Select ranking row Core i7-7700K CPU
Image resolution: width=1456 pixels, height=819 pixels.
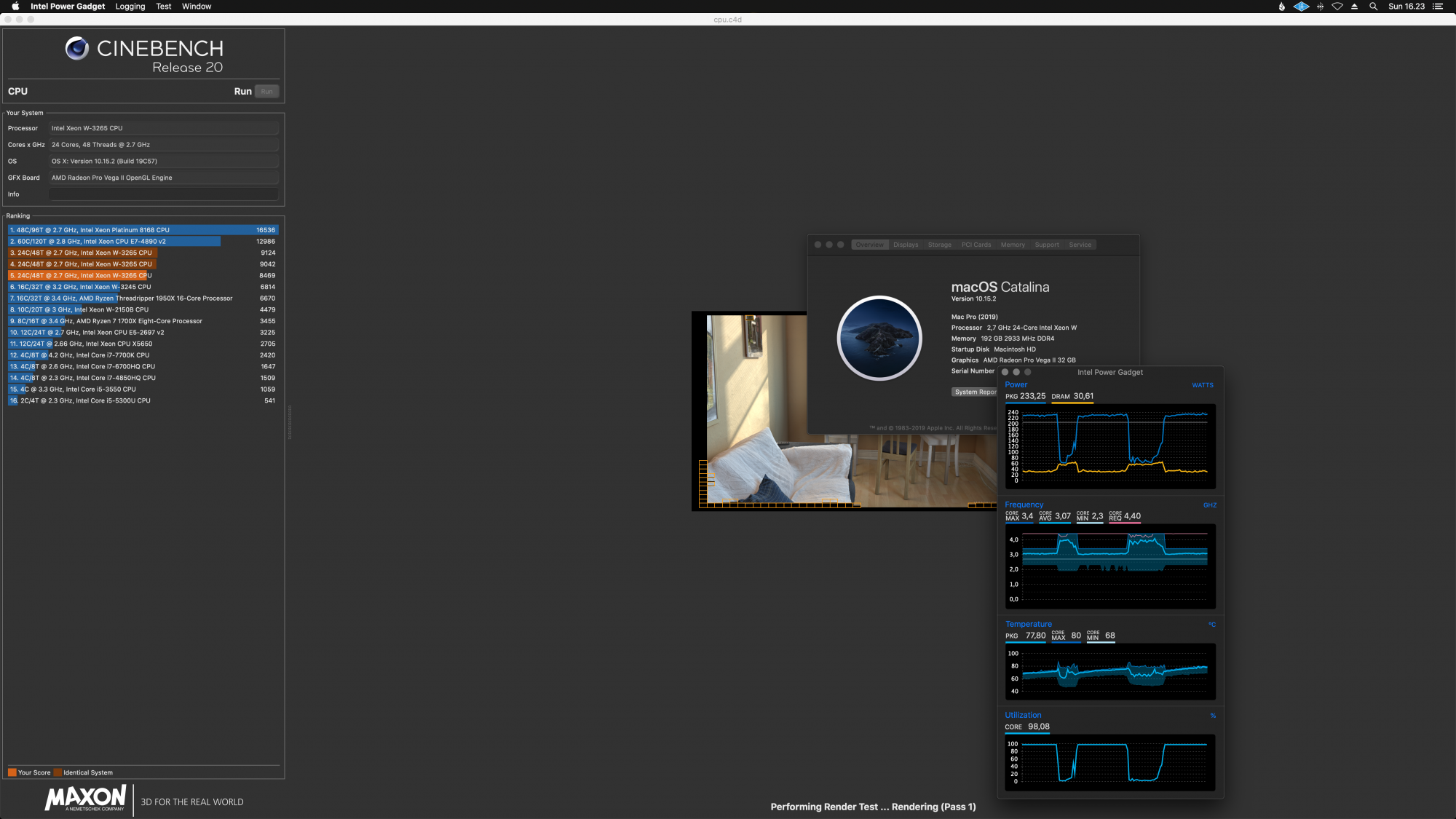(143, 355)
